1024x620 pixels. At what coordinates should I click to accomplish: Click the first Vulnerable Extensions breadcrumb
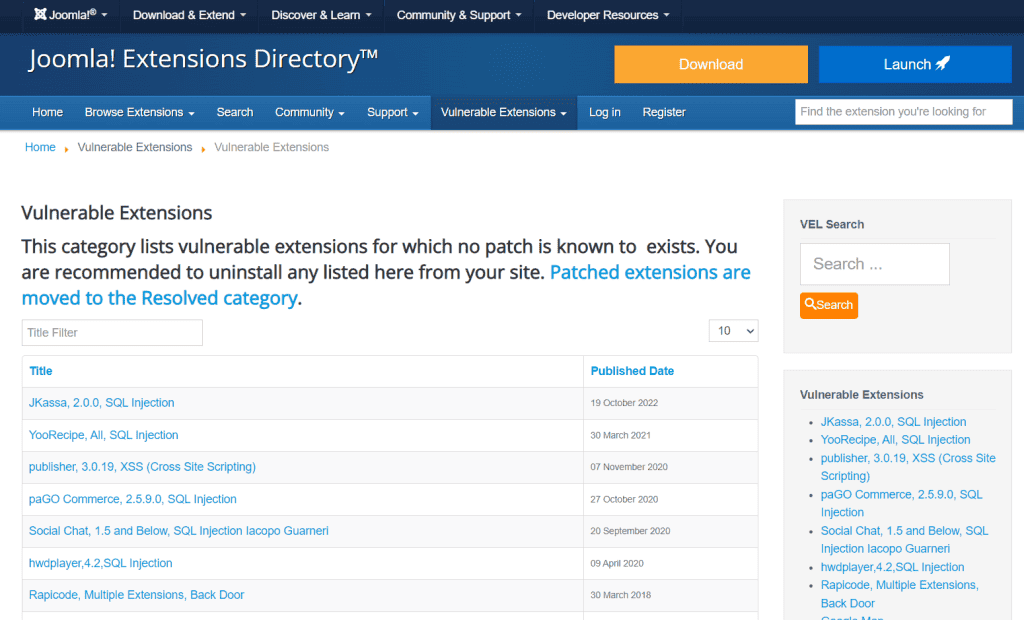pyautogui.click(x=135, y=148)
